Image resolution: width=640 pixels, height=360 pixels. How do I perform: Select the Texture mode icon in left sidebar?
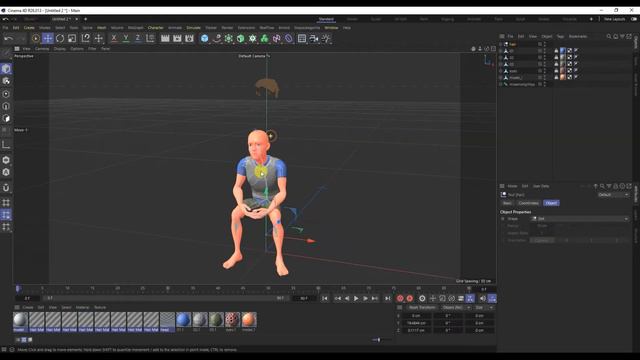6,81
